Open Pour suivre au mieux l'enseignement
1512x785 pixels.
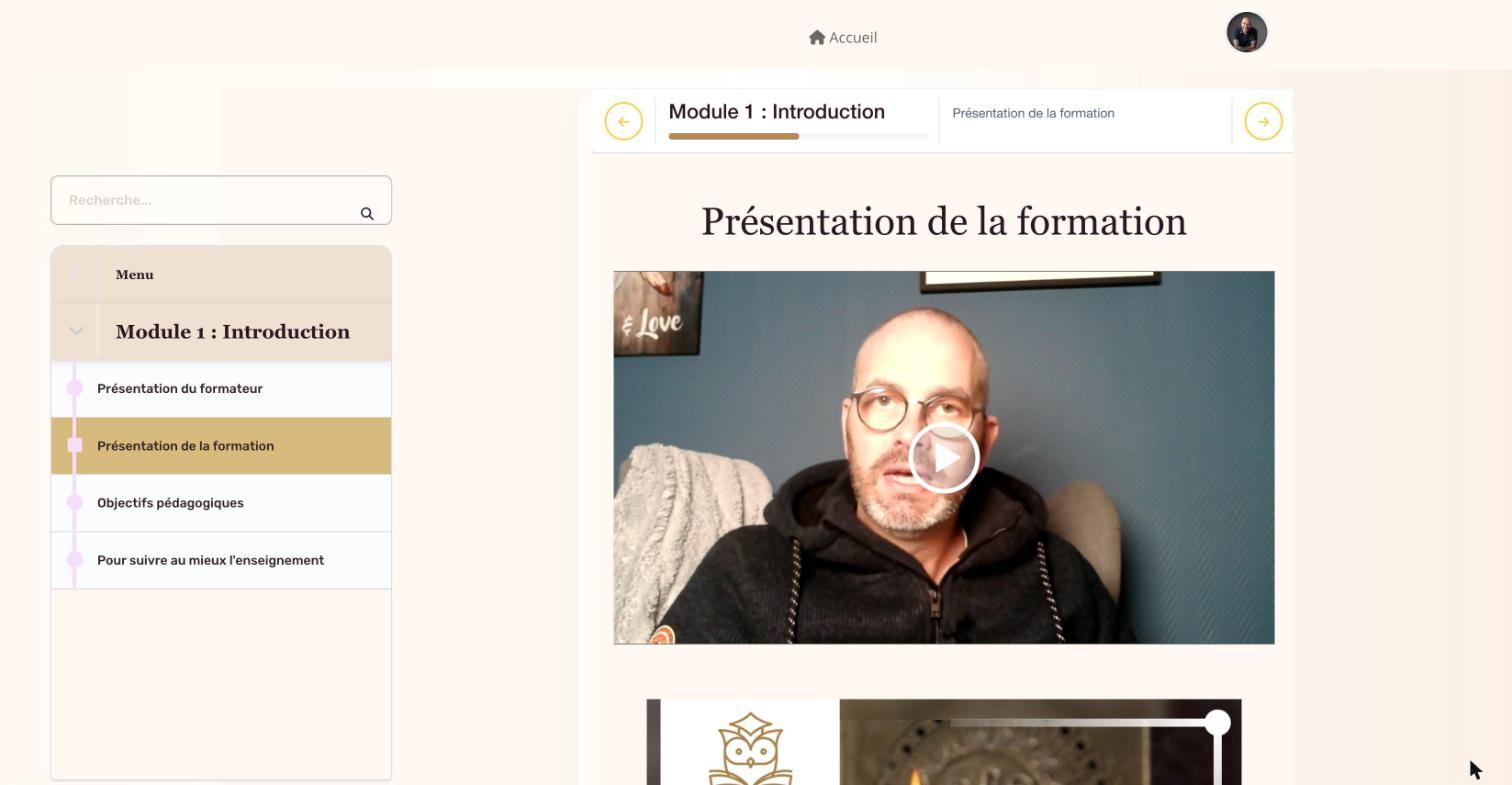221,560
